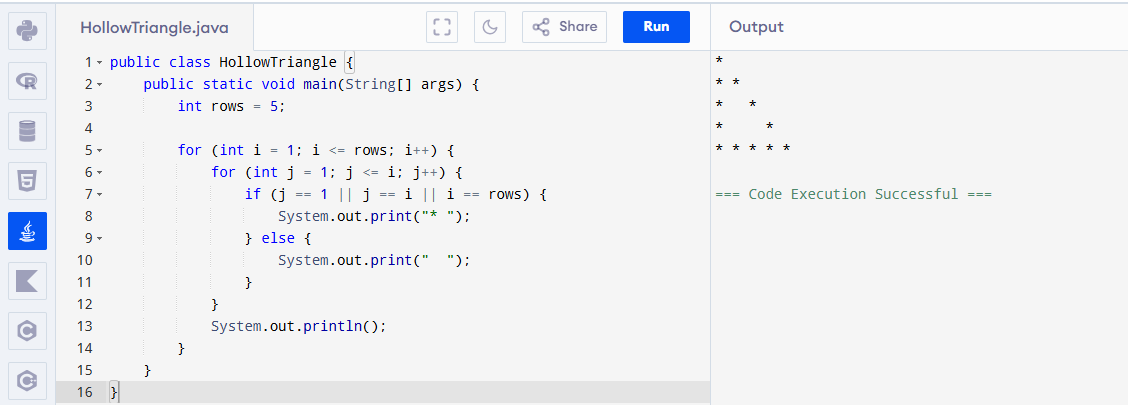The image size is (1128, 405).
Task: Collapse the outer for loop at line 5
Action: (x=100, y=151)
